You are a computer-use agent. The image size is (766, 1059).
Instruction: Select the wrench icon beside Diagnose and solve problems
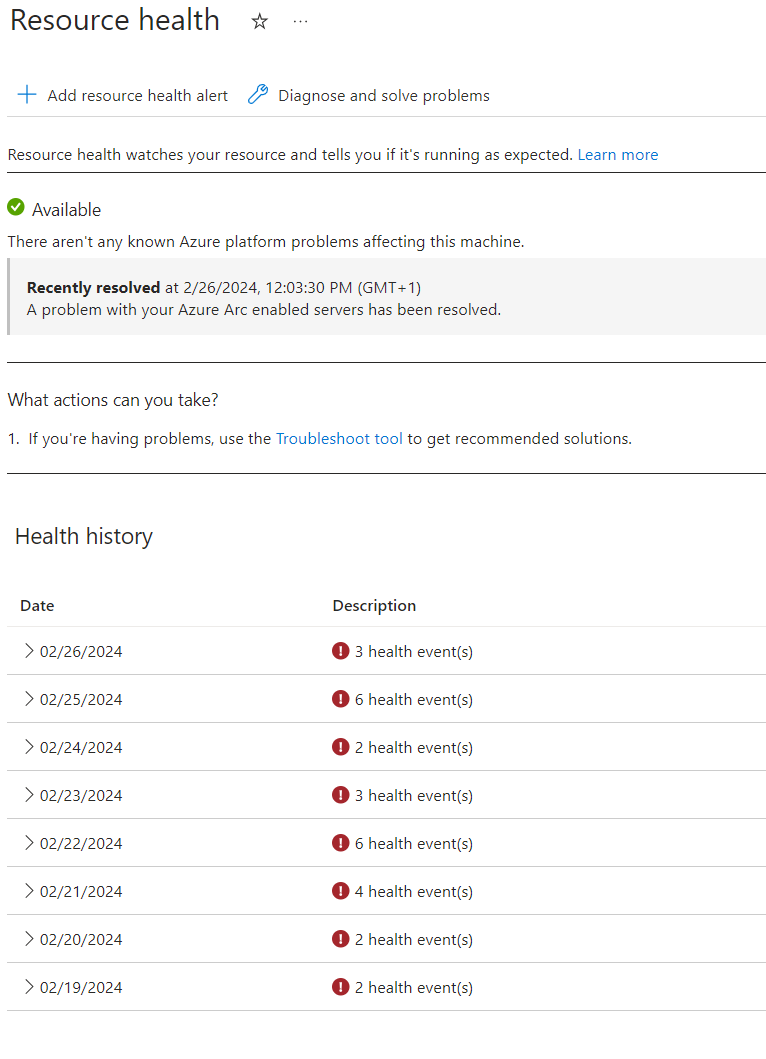point(257,94)
